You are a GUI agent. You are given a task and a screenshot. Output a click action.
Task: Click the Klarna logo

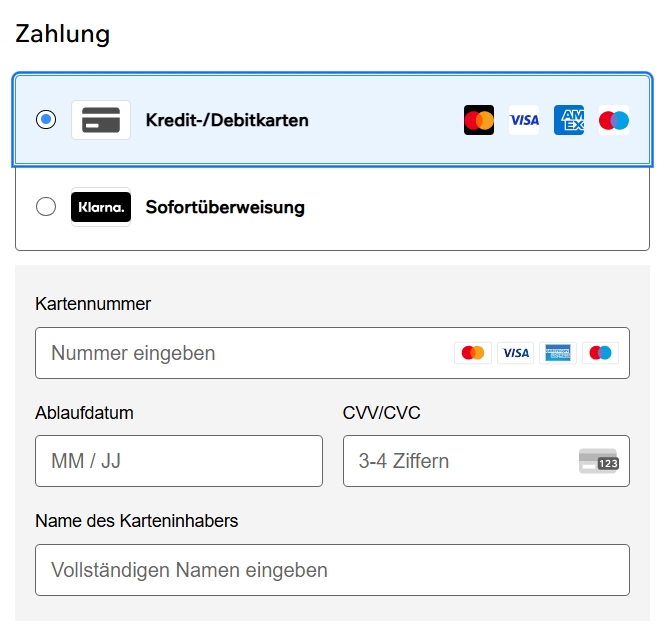101,207
